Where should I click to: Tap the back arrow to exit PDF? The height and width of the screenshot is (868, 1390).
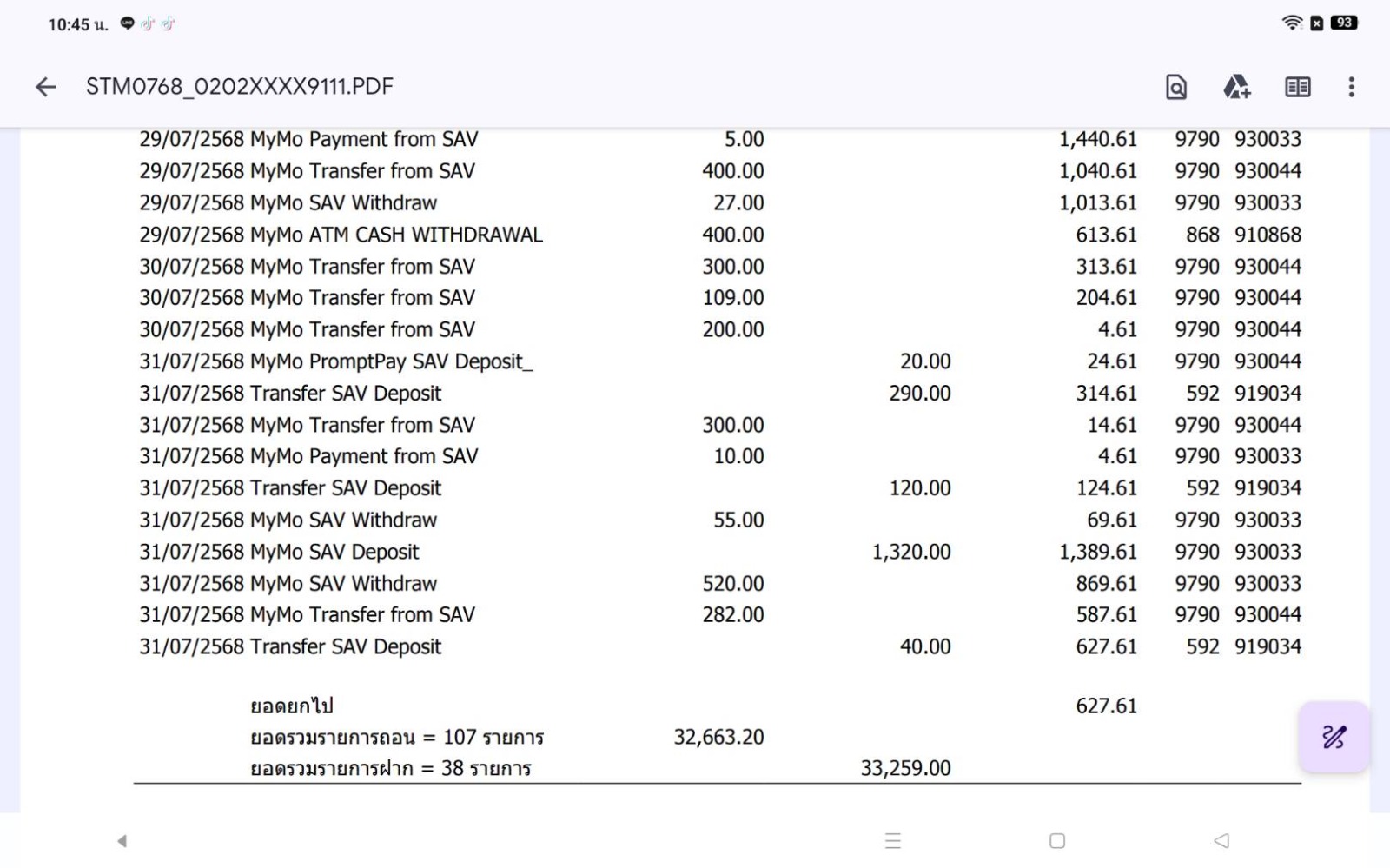(x=46, y=87)
